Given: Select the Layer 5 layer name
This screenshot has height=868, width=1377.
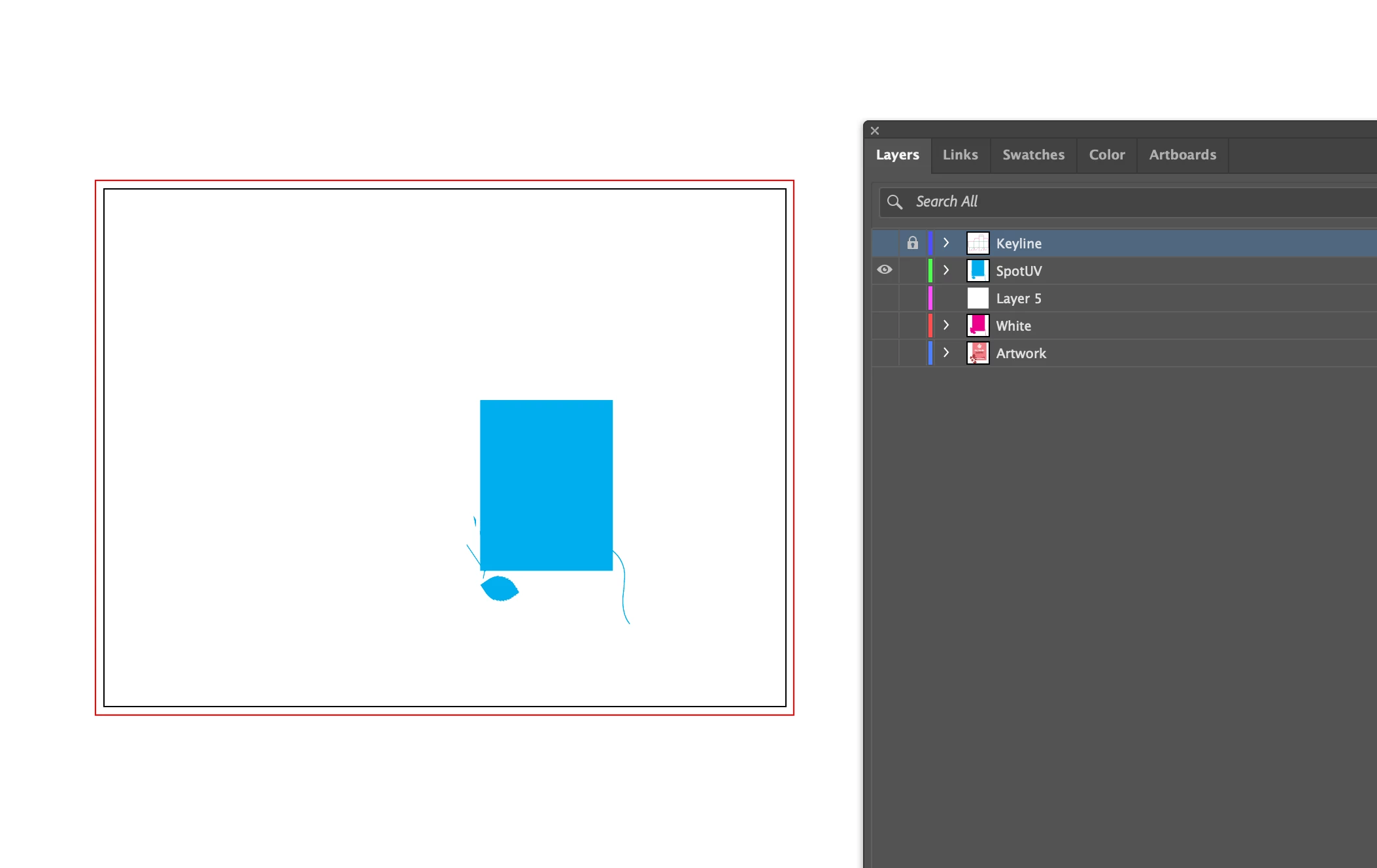Looking at the screenshot, I should pos(1018,299).
